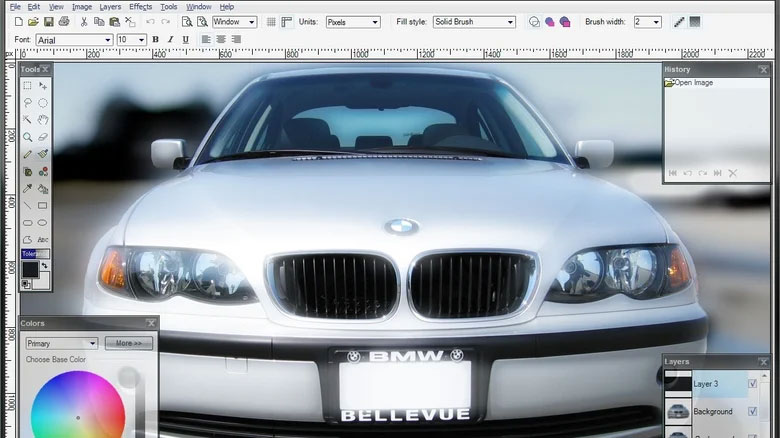Screen dimensions: 780x438
Task: Reset colors to black and white icon
Action: pyautogui.click(x=25, y=284)
